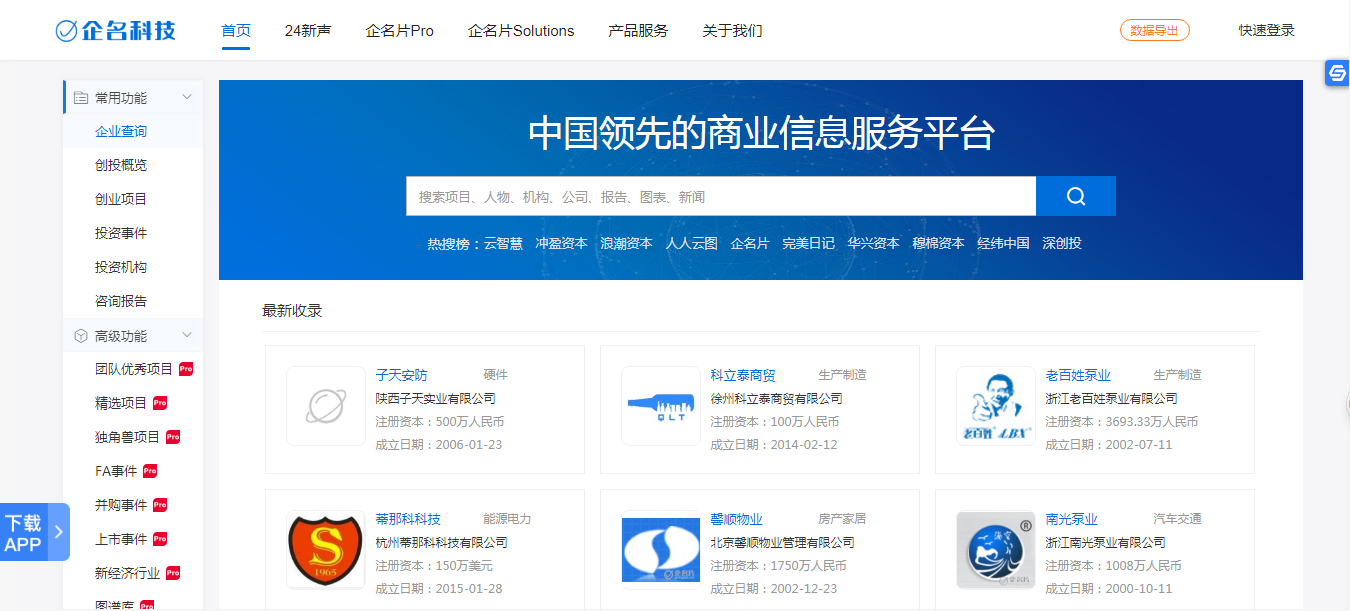Click the 数据导出 button
Viewport: 1350px width, 611px height.
[x=1155, y=30]
